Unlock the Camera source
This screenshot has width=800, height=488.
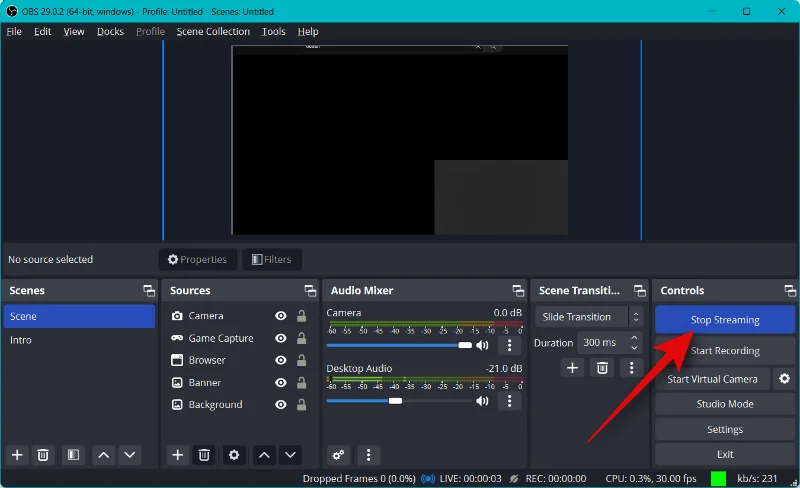point(302,316)
